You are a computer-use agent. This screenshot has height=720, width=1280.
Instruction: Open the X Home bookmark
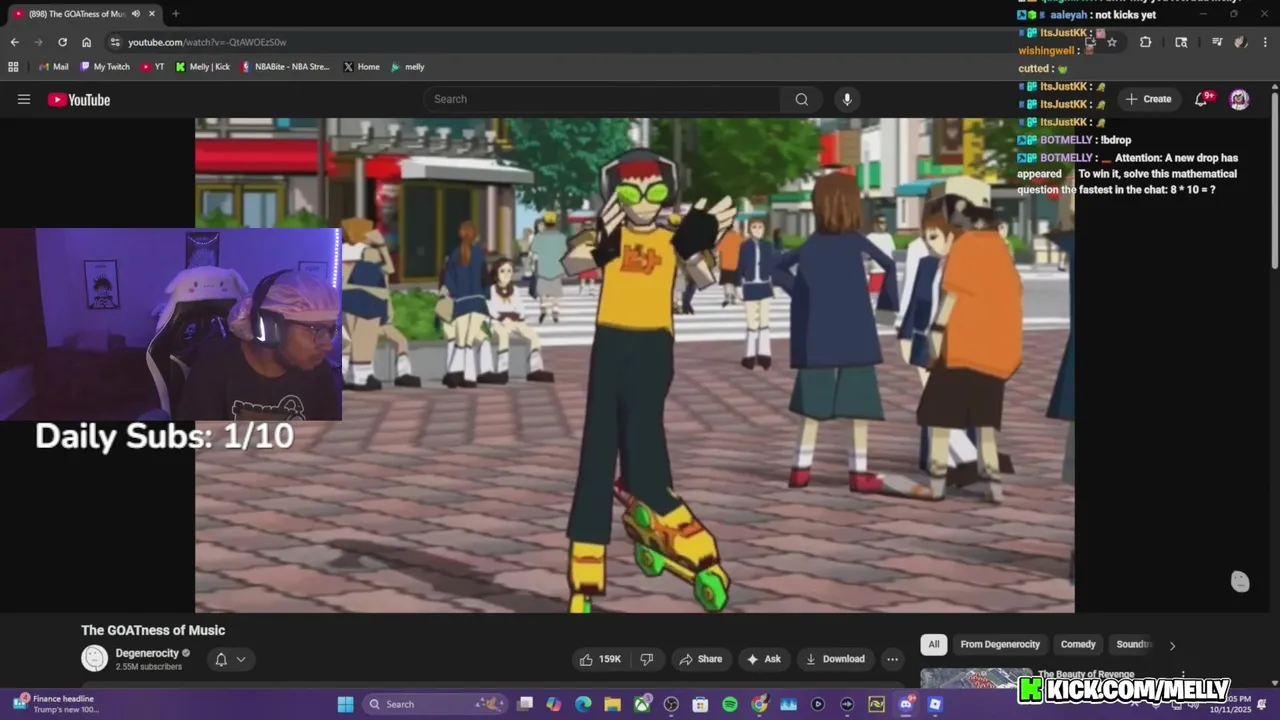tap(361, 67)
